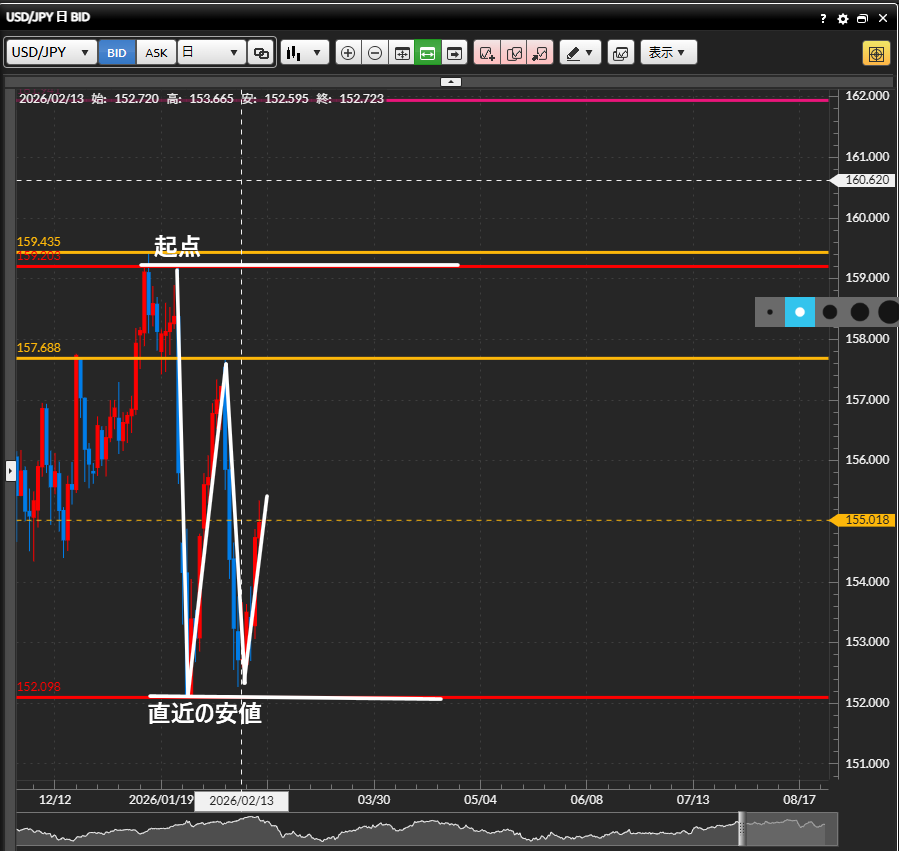Switch price display to ASK
899x851 pixels.
[157, 53]
